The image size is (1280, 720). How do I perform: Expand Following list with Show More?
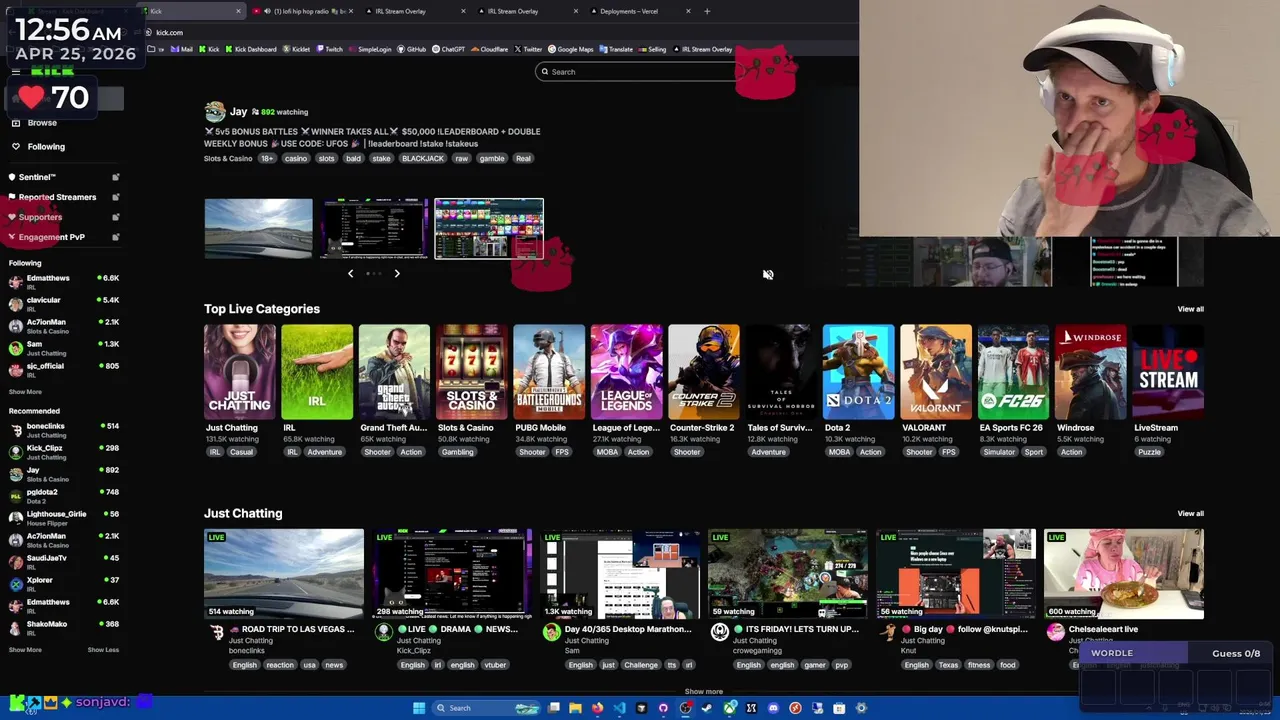point(25,392)
